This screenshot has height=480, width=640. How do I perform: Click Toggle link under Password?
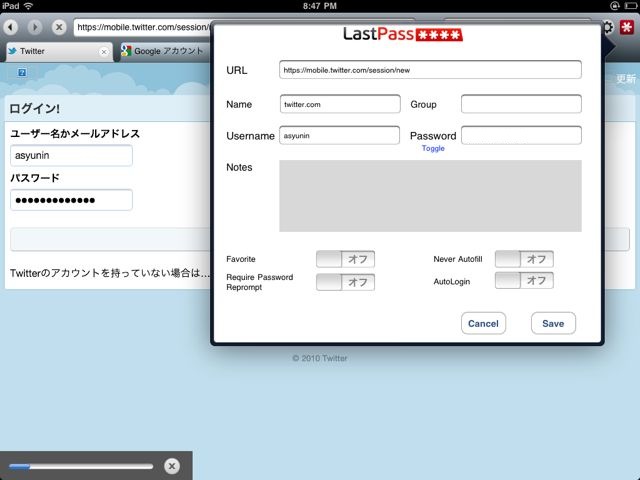[x=433, y=149]
